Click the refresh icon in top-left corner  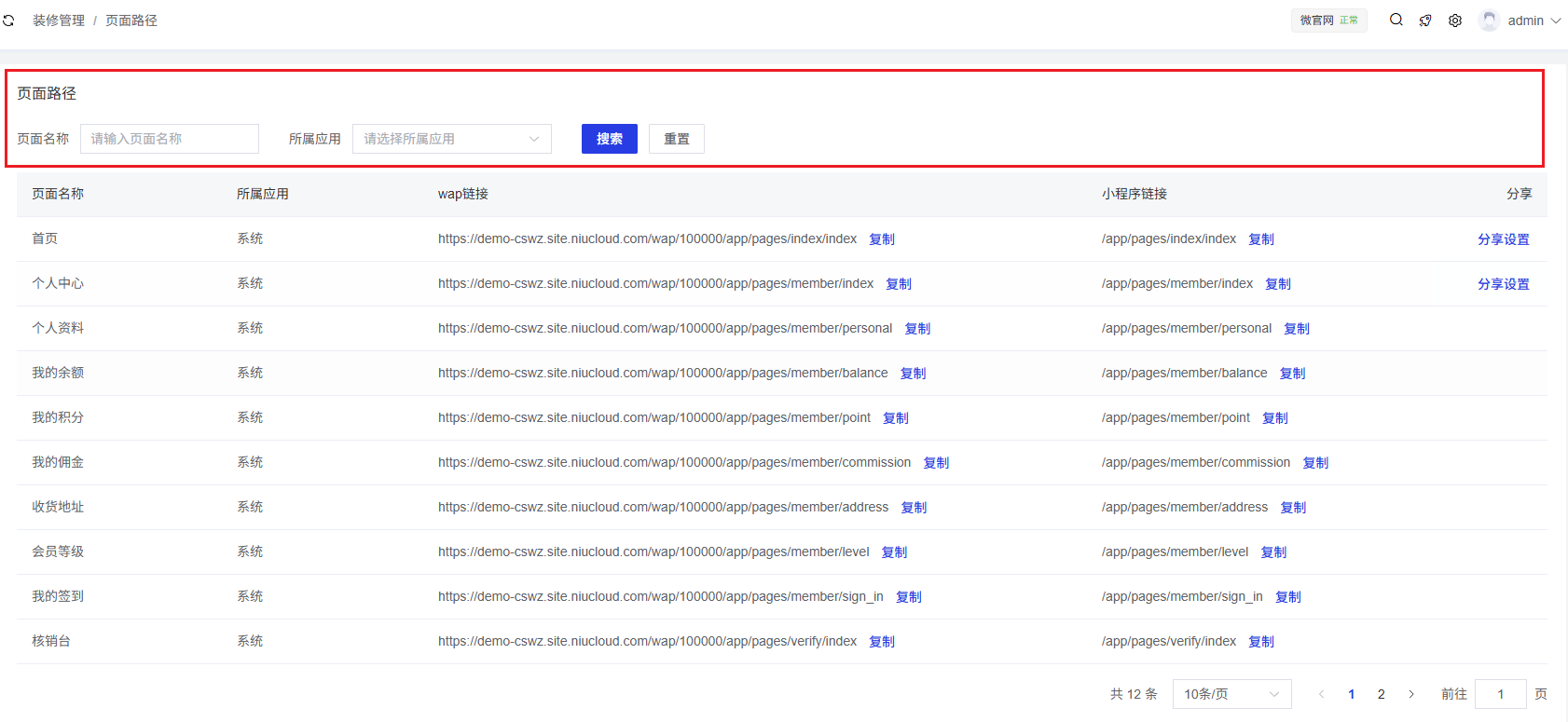click(8, 20)
